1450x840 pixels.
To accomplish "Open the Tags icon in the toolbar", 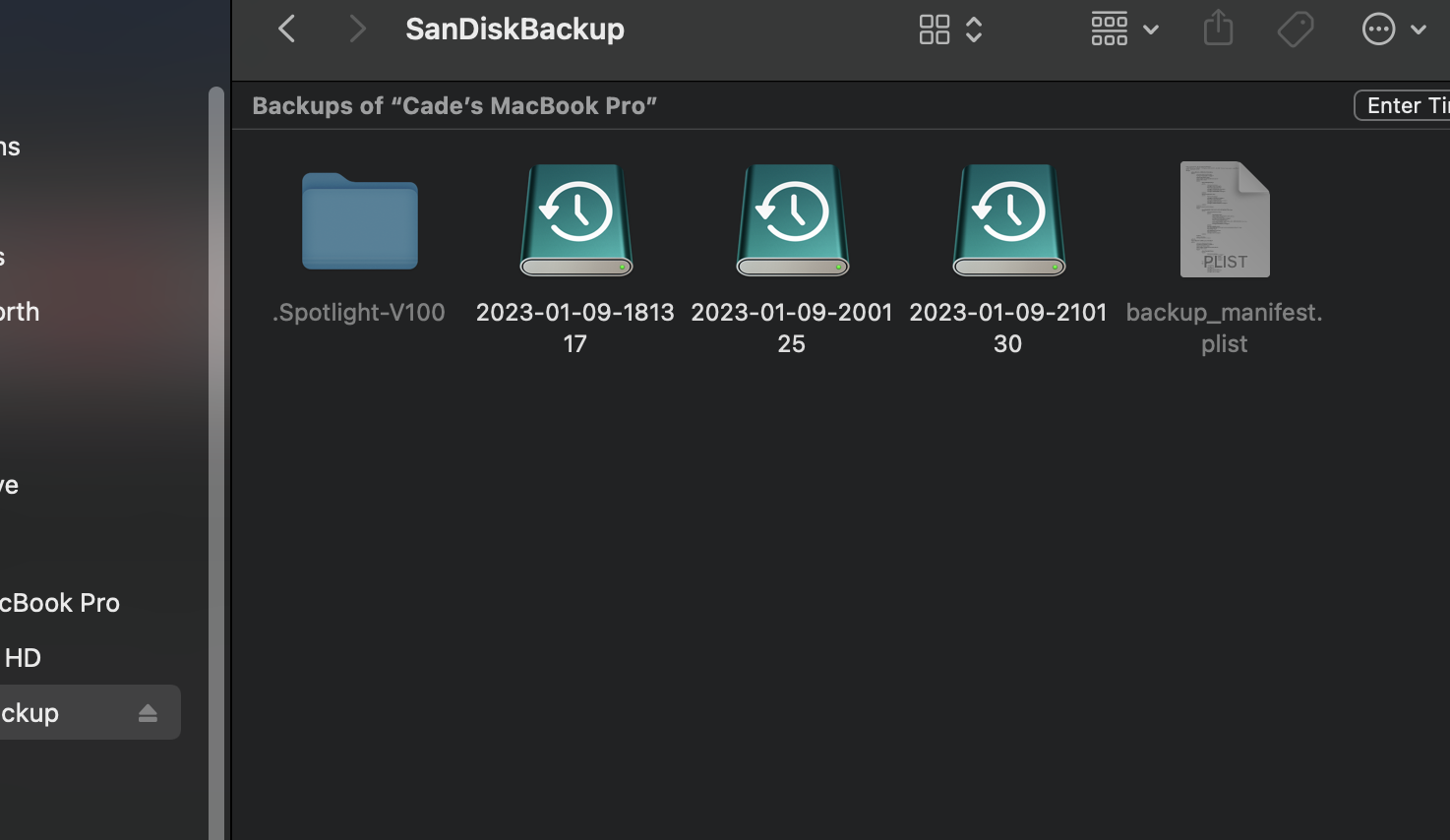I will (1296, 29).
